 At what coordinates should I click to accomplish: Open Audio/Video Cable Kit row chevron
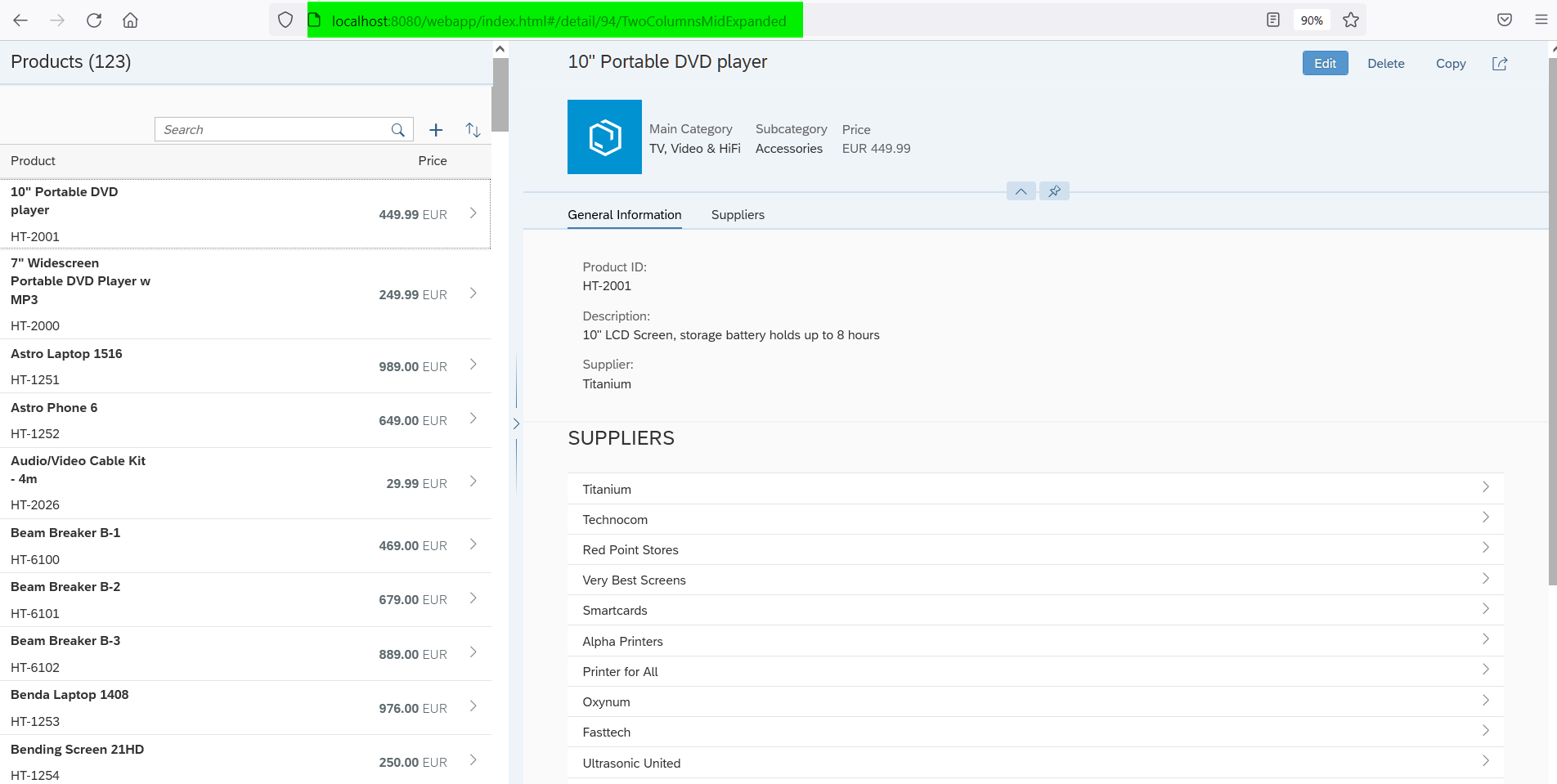(x=473, y=482)
